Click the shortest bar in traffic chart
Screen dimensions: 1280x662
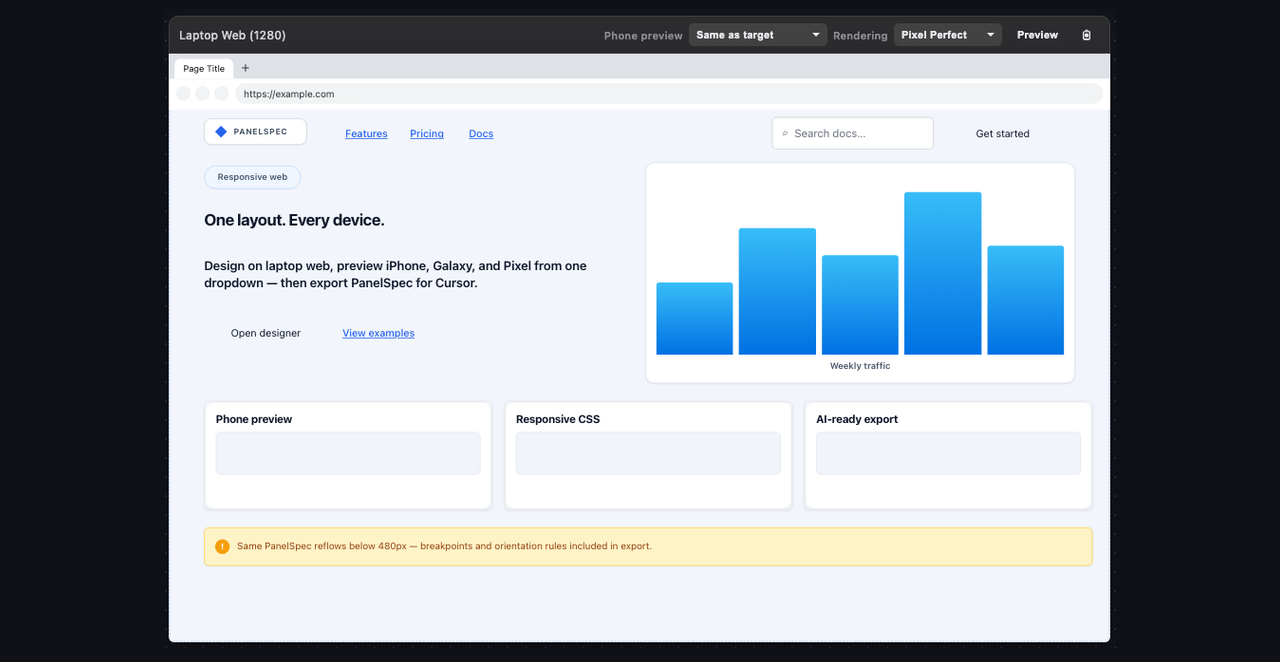(694, 318)
